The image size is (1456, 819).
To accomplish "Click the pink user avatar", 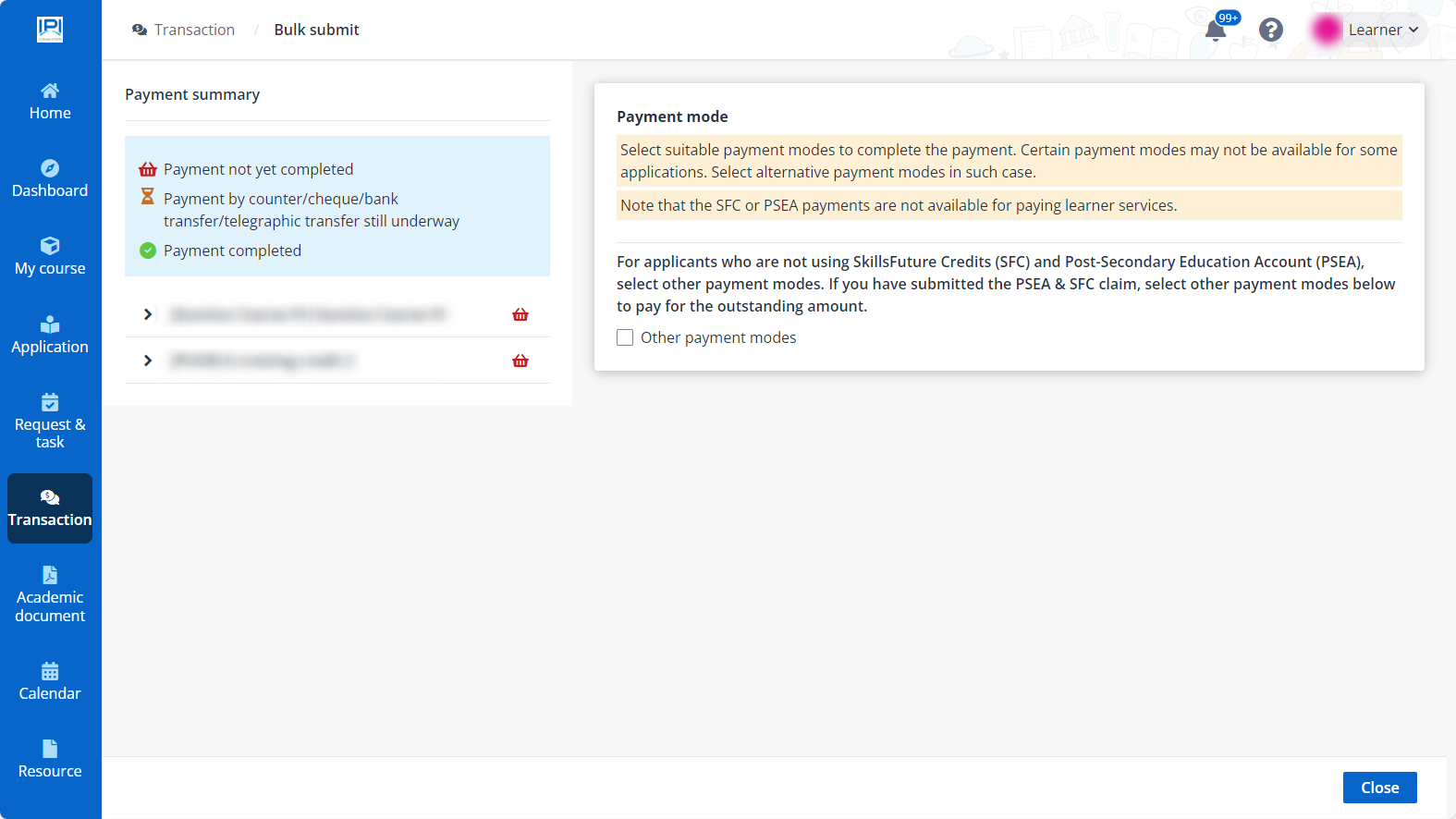I will 1327,30.
